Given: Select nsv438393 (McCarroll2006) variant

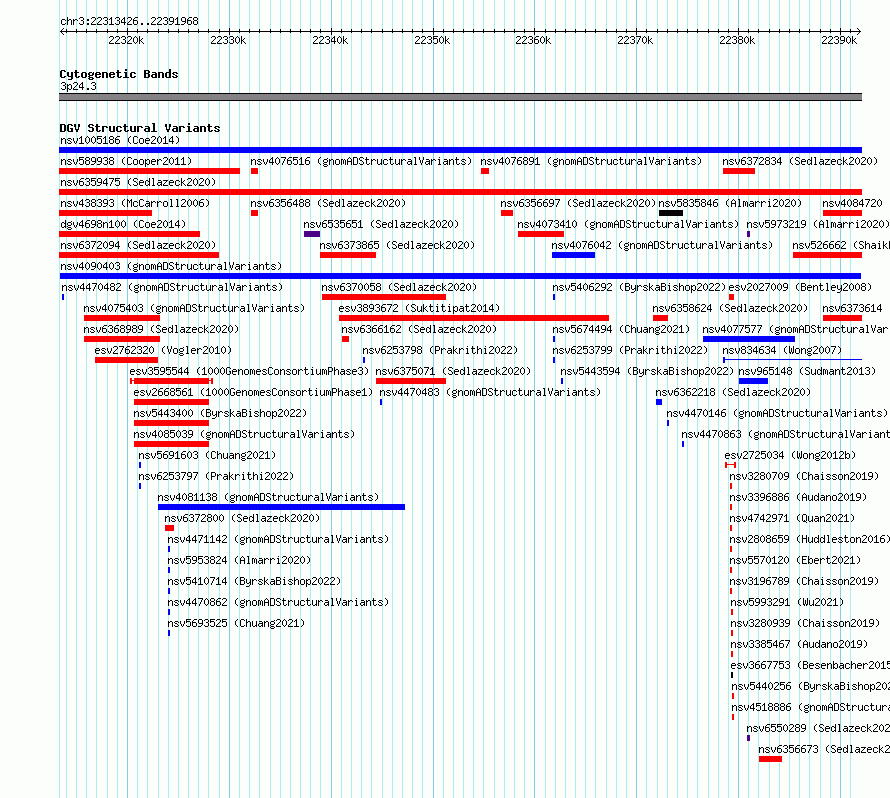Looking at the screenshot, I should coord(135,203).
